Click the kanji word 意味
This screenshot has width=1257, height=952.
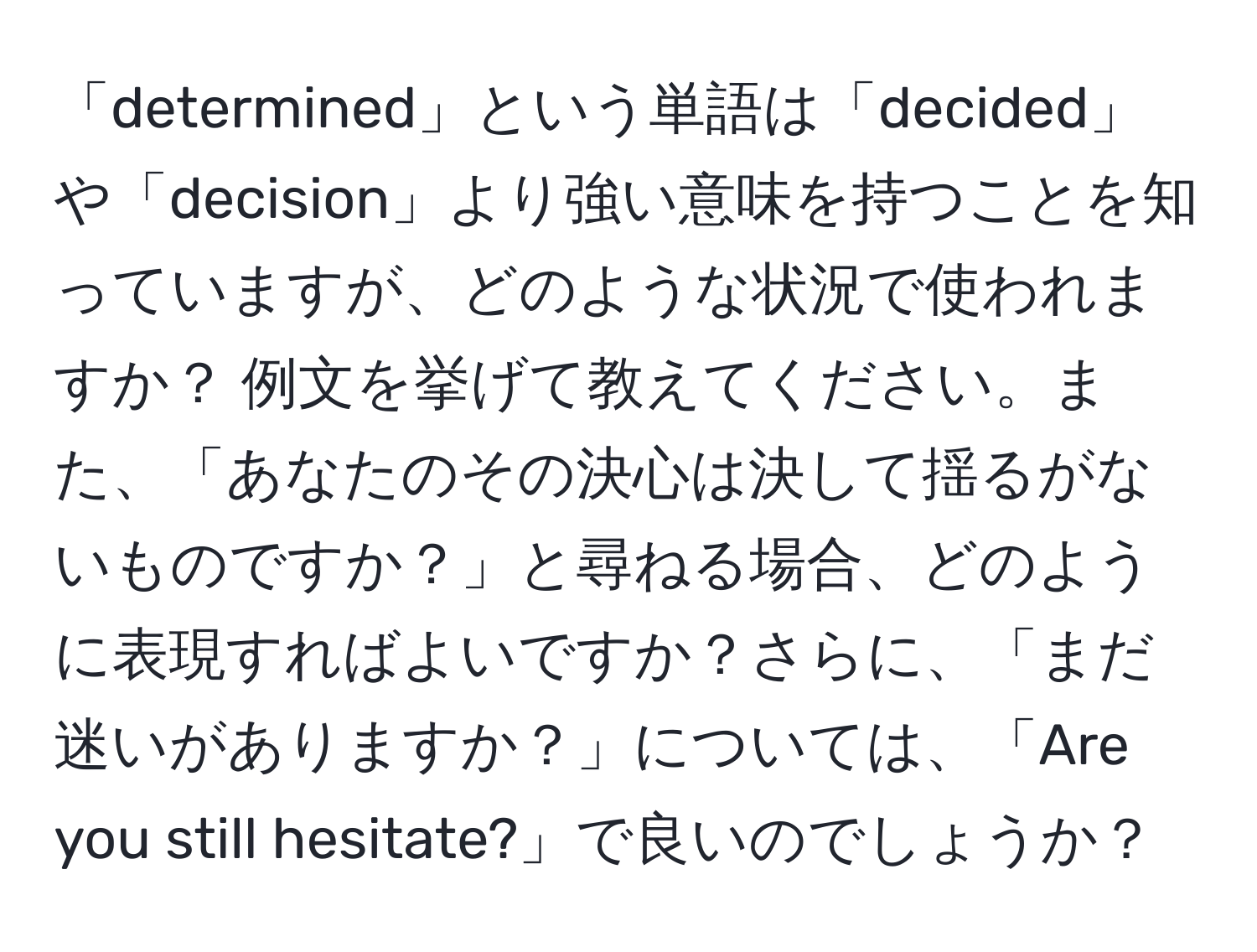[x=722, y=202]
